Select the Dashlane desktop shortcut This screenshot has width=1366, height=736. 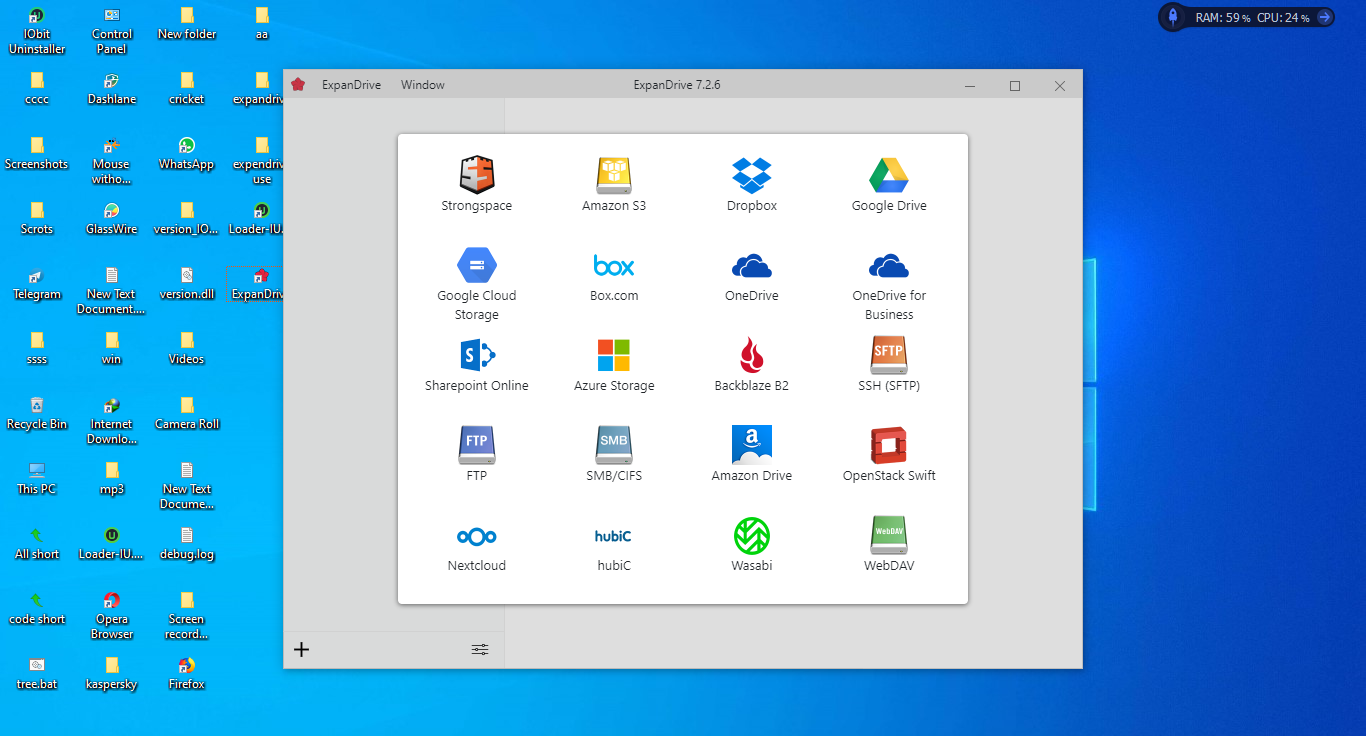(x=112, y=88)
